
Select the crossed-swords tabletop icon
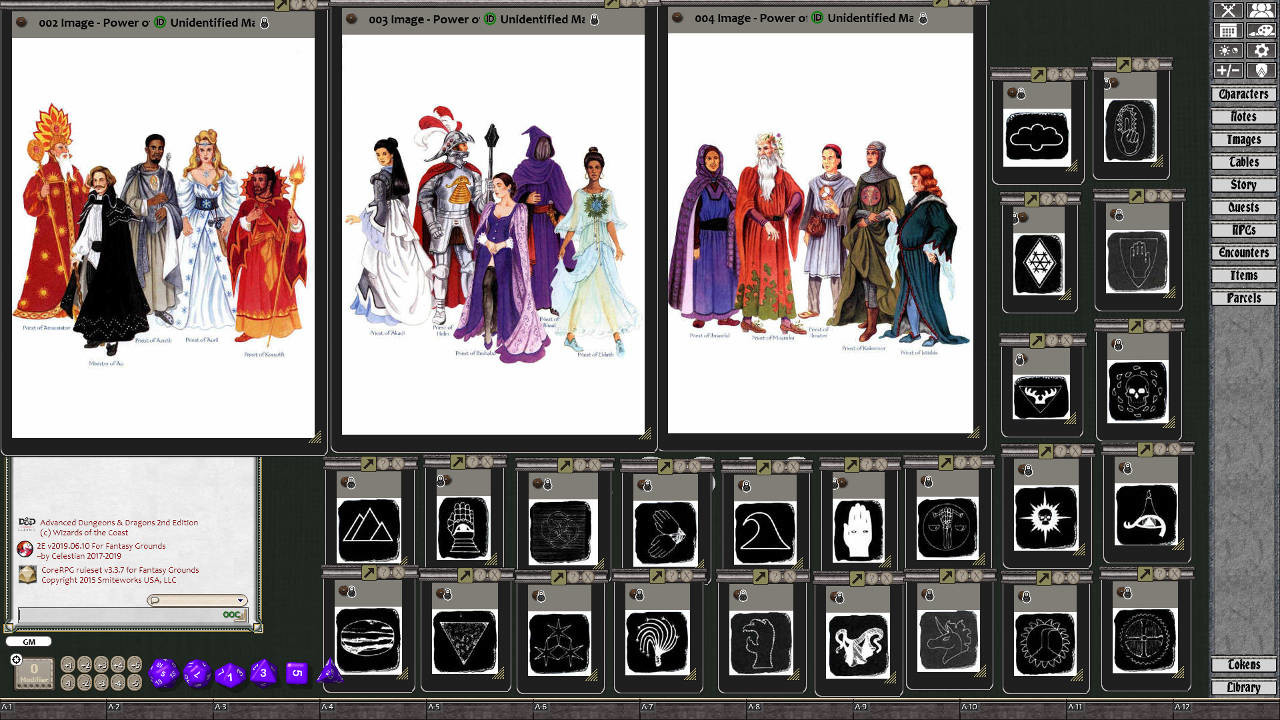pos(1228,11)
